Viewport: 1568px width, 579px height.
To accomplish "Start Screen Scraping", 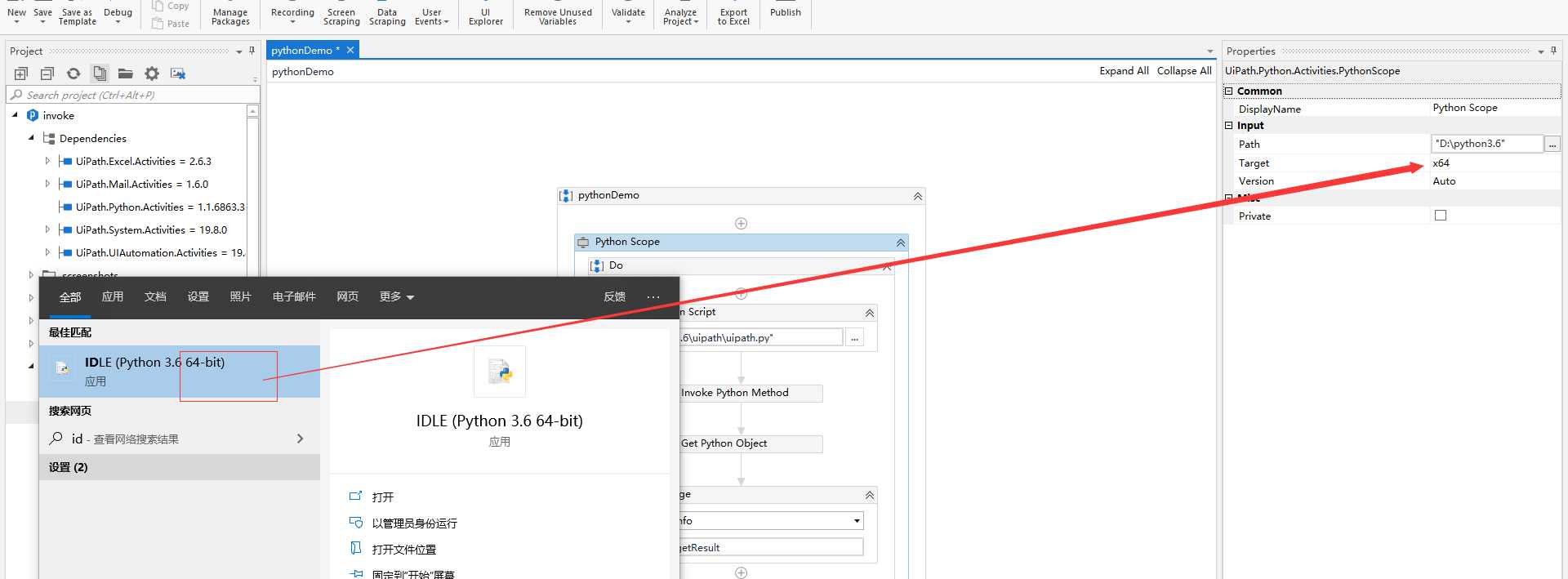I will [341, 16].
